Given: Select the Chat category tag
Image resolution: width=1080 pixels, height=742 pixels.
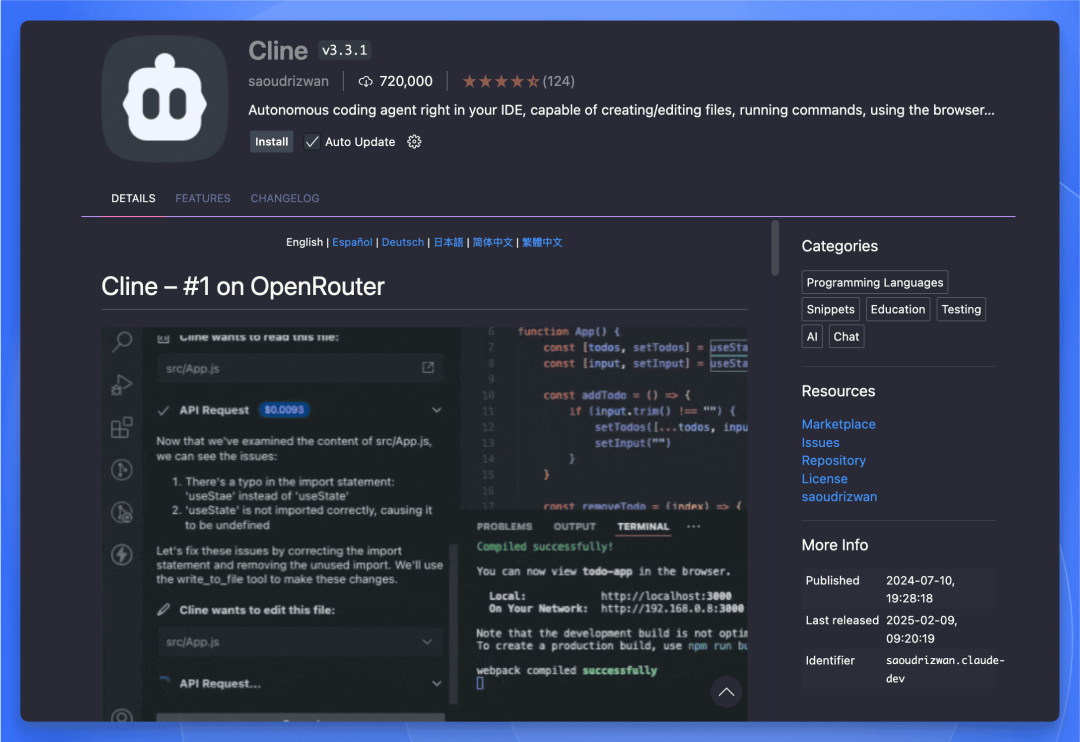Looking at the screenshot, I should [846, 337].
